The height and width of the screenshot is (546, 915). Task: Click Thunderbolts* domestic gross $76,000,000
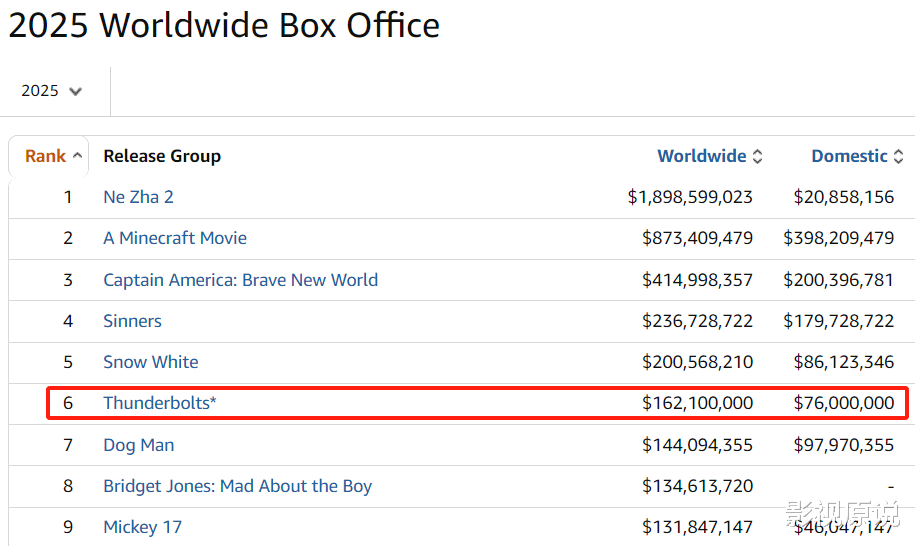[x=844, y=403]
